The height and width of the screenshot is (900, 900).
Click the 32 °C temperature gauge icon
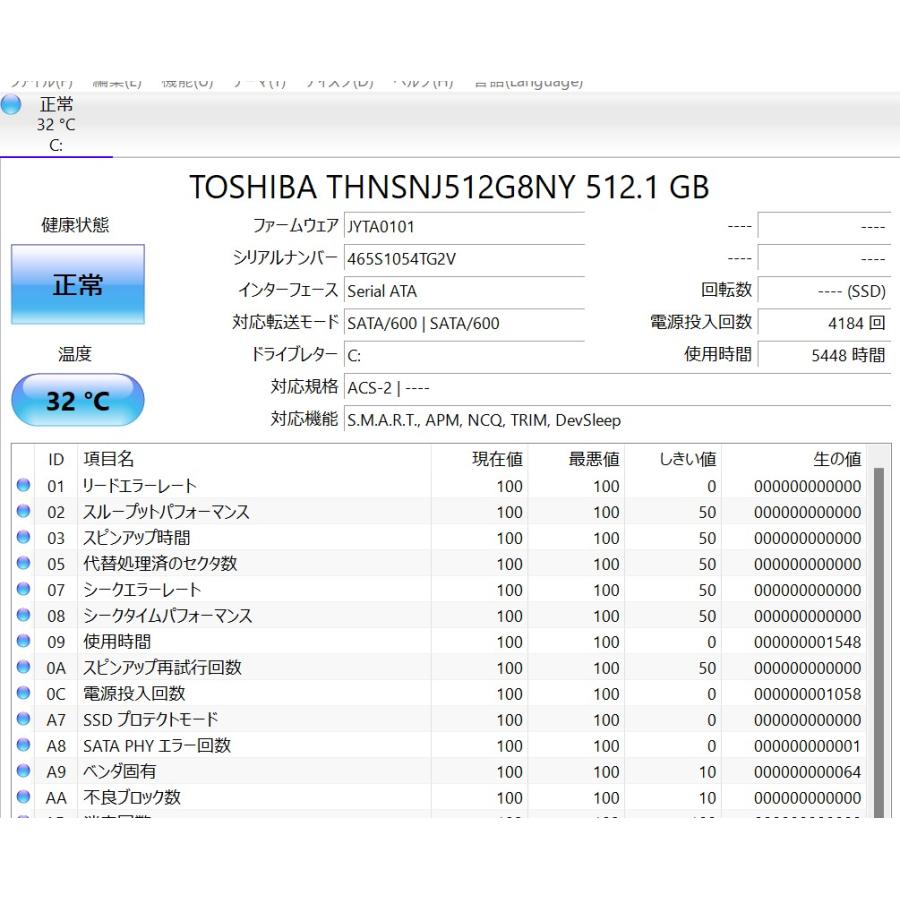pyautogui.click(x=77, y=400)
